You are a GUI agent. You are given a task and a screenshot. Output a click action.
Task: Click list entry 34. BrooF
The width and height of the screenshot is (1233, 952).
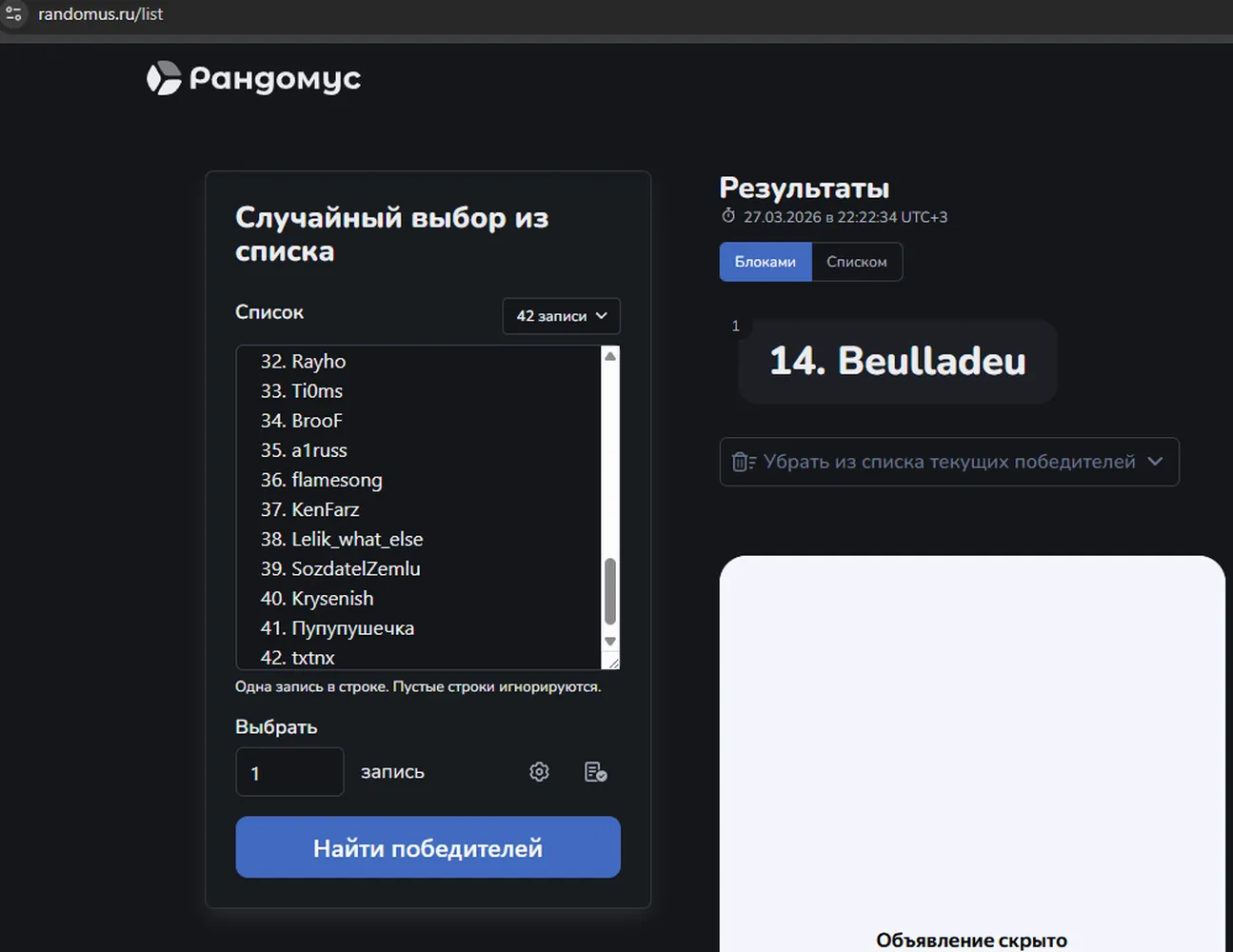(x=301, y=421)
